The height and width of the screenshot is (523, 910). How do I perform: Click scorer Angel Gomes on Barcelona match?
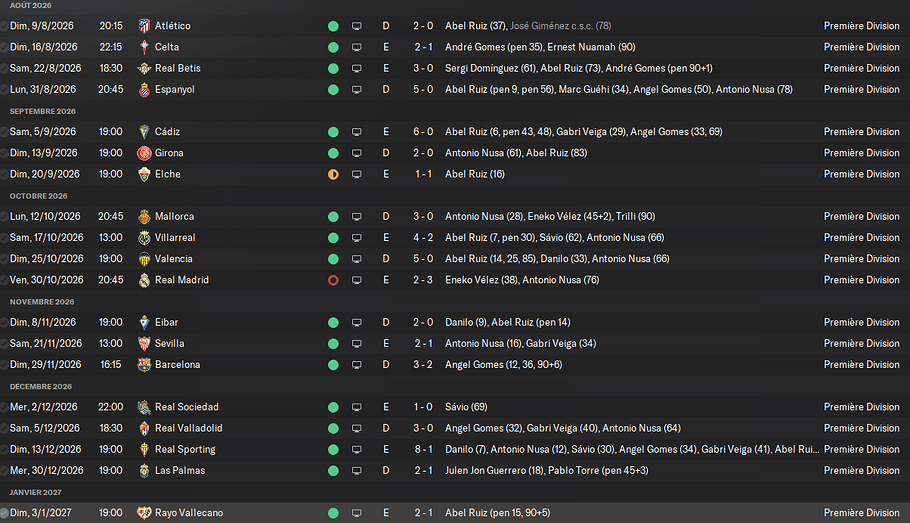(474, 365)
